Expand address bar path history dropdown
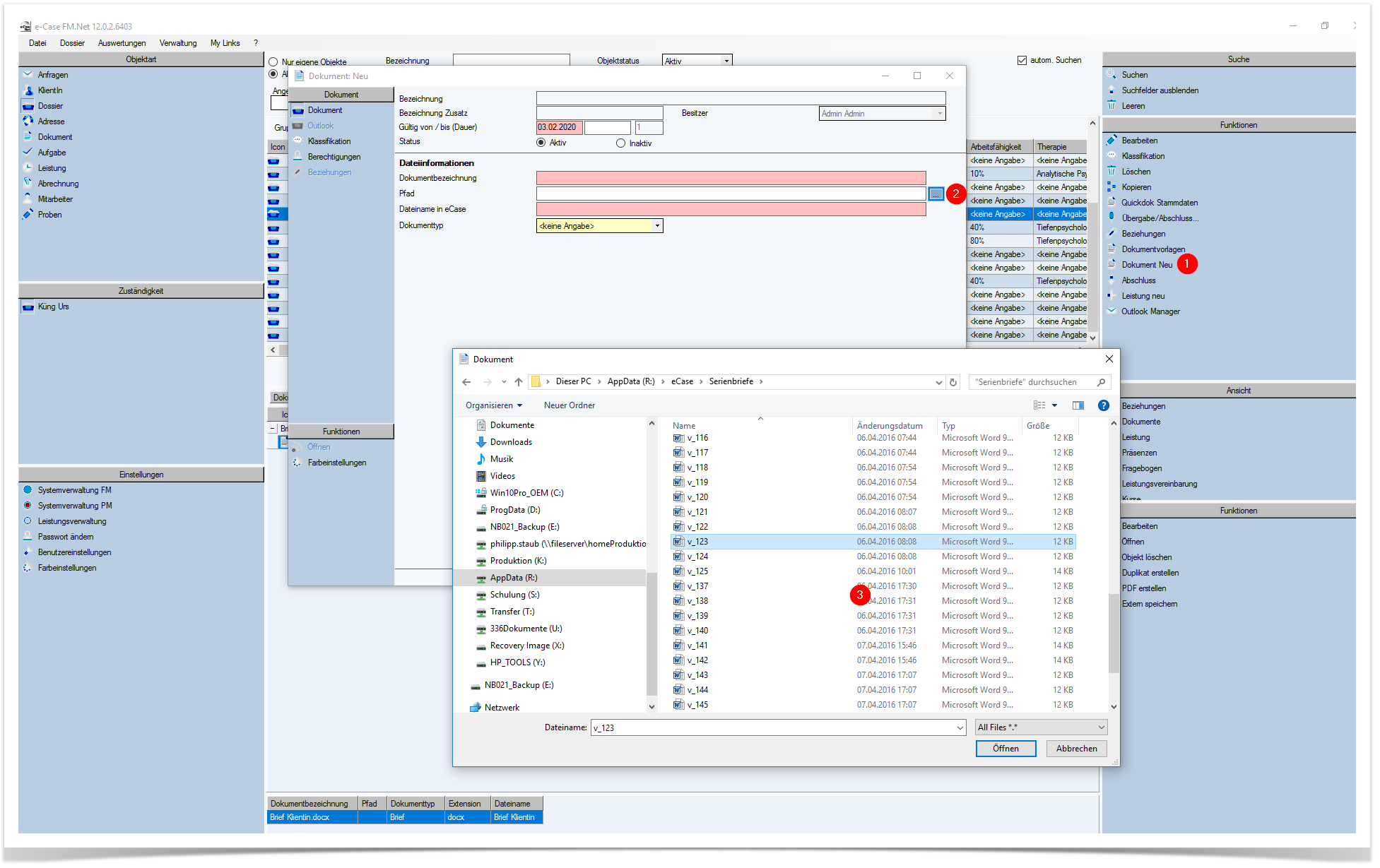The height and width of the screenshot is (868, 1380). click(938, 382)
